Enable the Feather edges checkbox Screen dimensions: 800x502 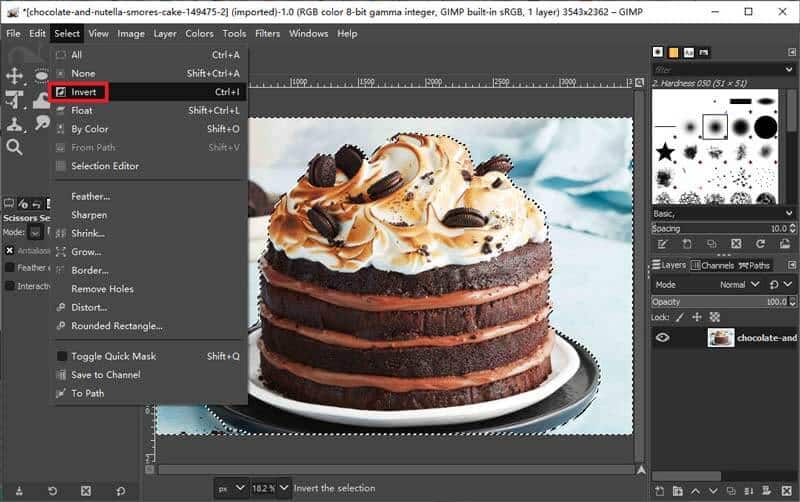[x=9, y=267]
